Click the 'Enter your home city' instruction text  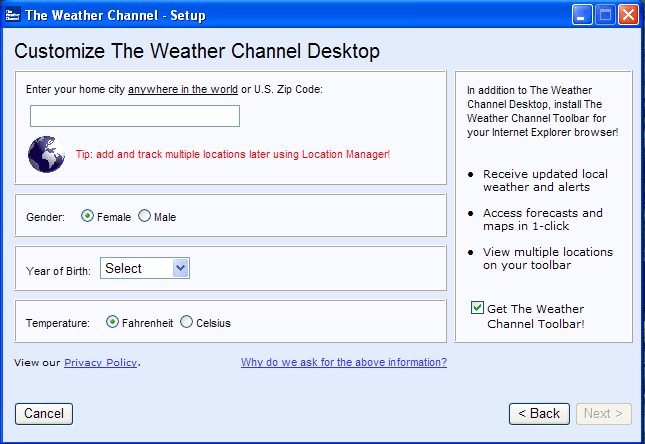click(174, 89)
